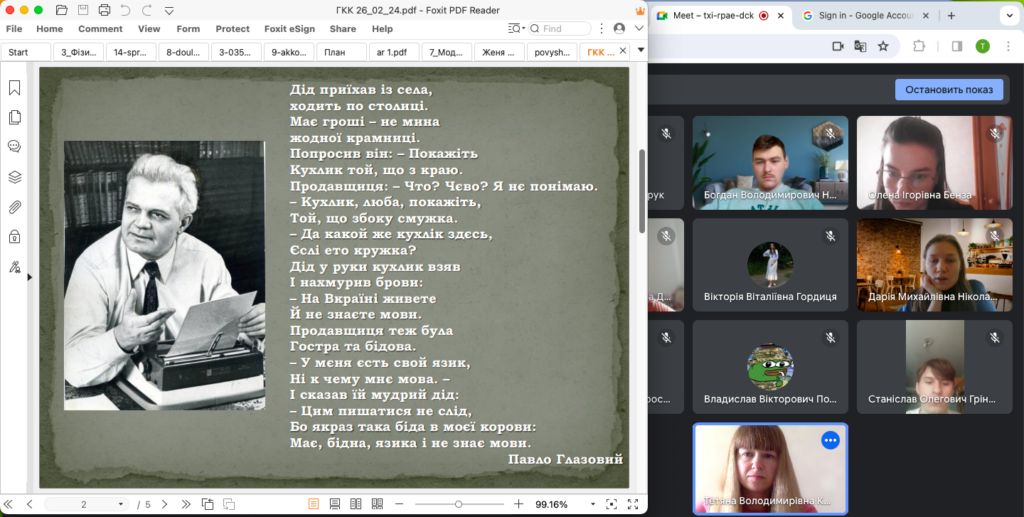Click the Print icon in title bar
This screenshot has width=1024, height=517.
(x=105, y=11)
